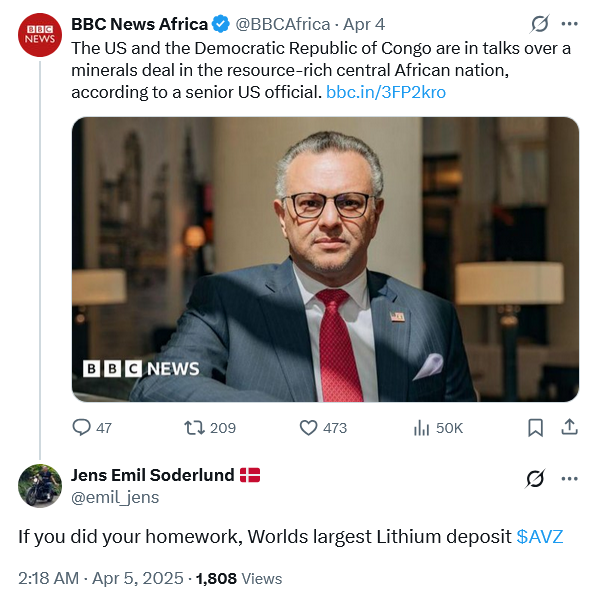598x598 pixels.
Task: Open the @BBCAfrica handle
Action: pyautogui.click(x=283, y=24)
